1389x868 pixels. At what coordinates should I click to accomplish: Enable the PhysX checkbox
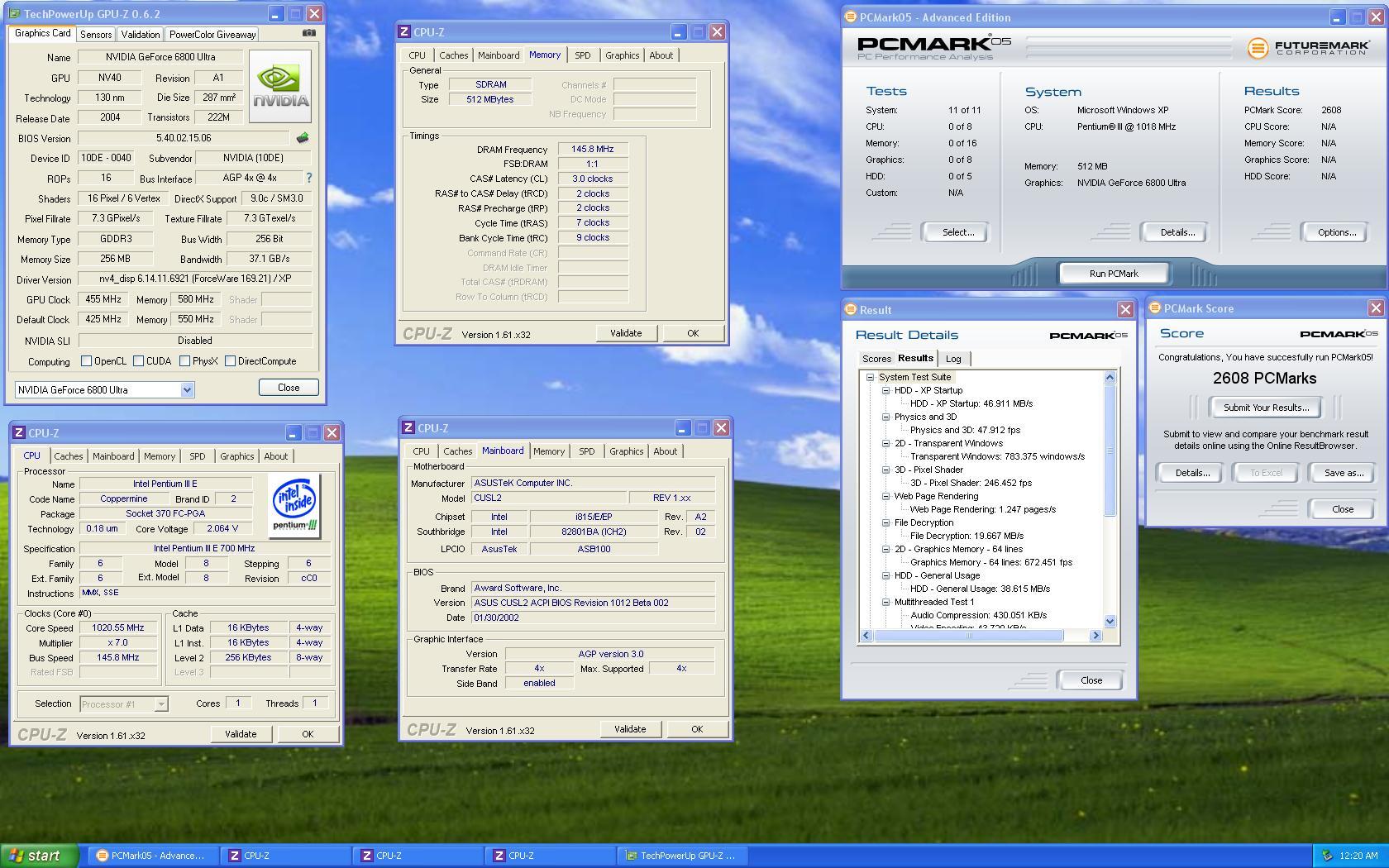tap(184, 361)
